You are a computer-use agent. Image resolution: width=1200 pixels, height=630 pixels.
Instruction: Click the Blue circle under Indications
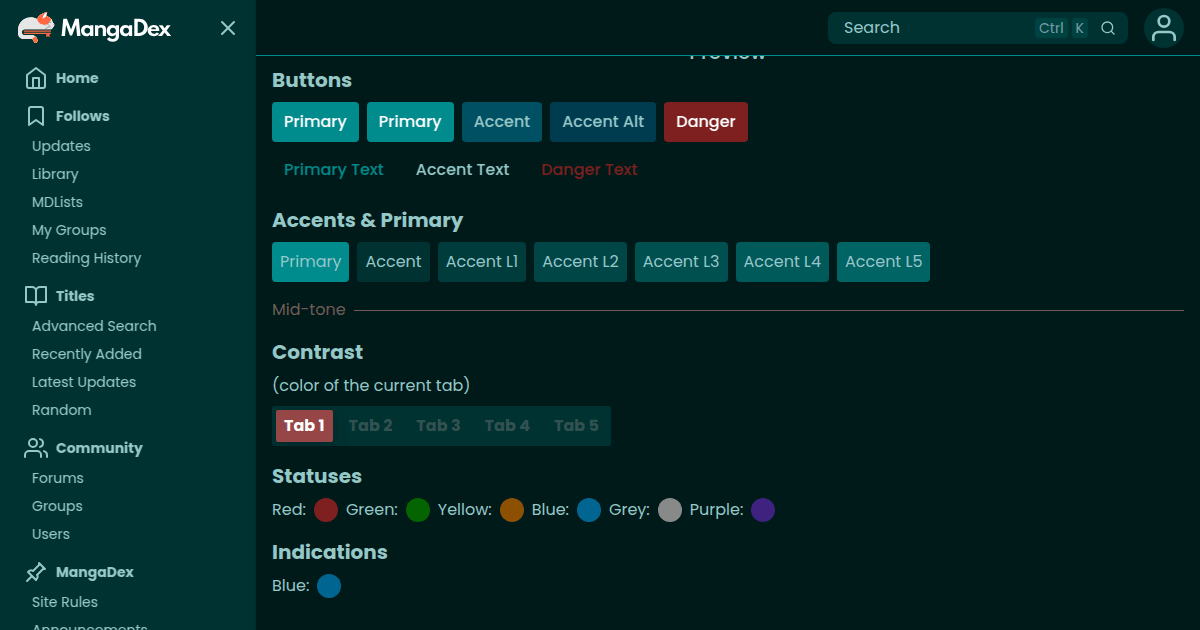329,586
